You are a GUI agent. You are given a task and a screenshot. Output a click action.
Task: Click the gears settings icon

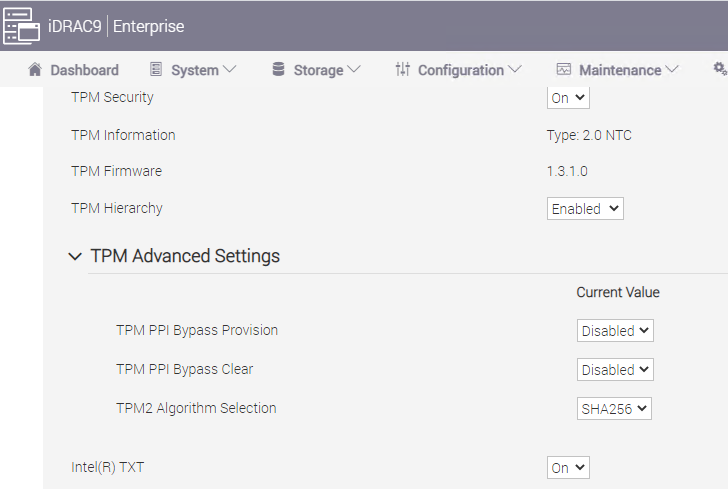[x=720, y=69]
